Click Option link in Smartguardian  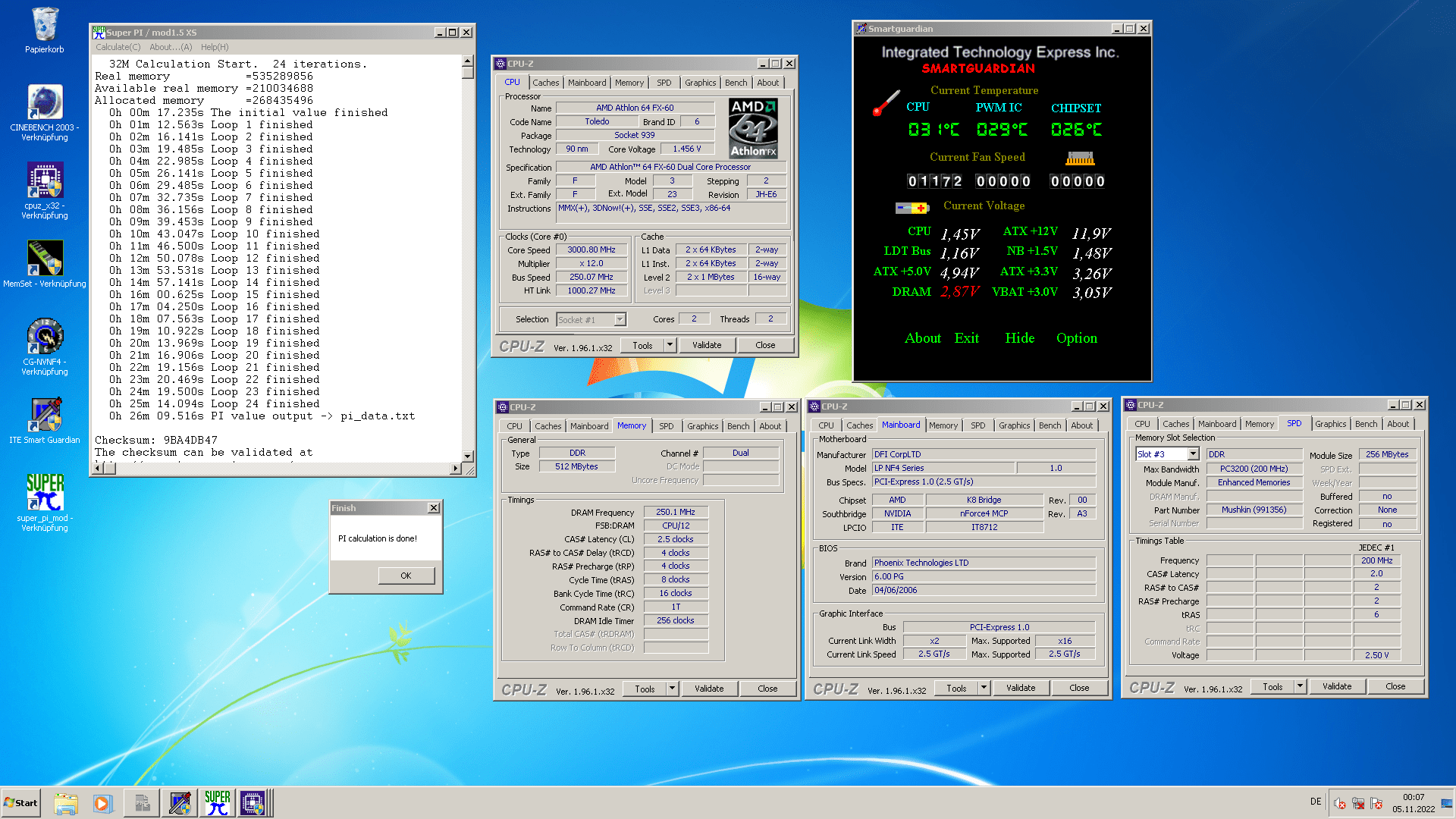pos(1077,338)
